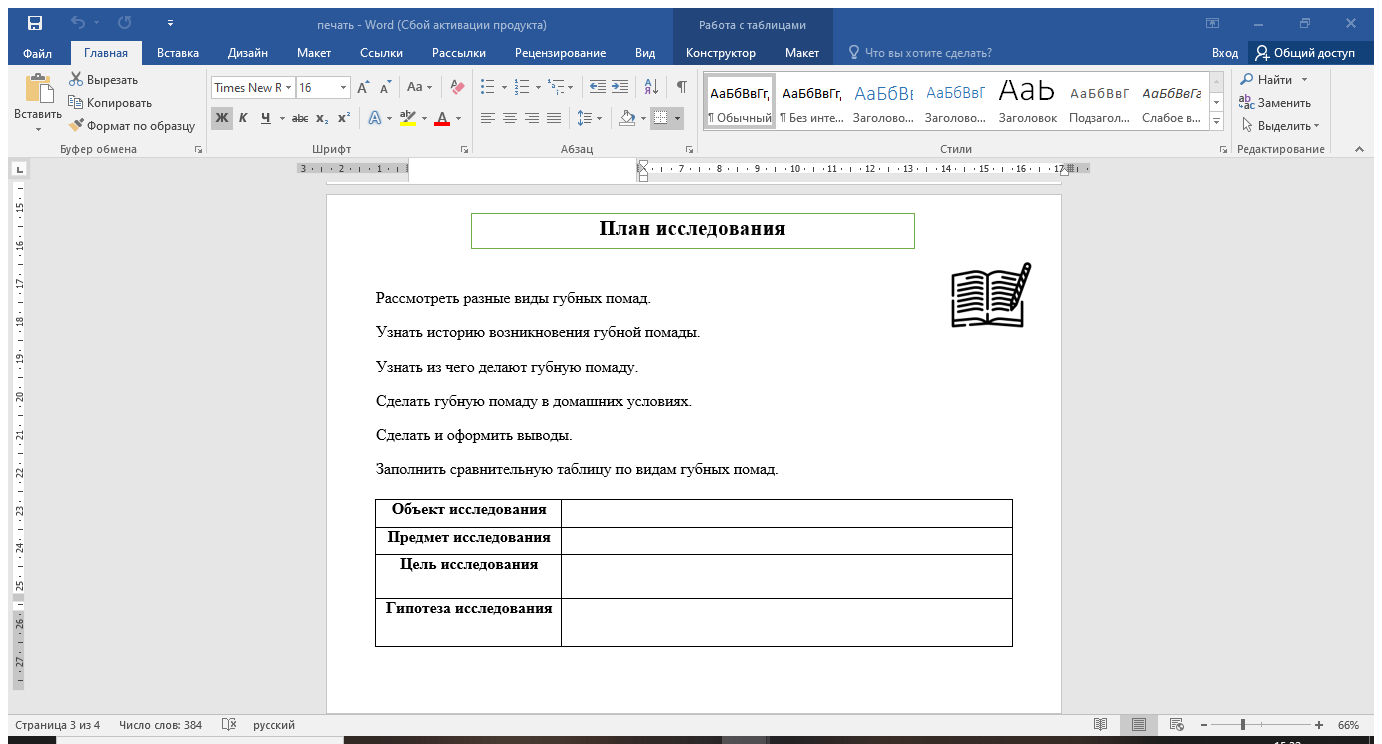
Task: Click the Paste (Вставить) clipboard icon
Action: tap(38, 90)
